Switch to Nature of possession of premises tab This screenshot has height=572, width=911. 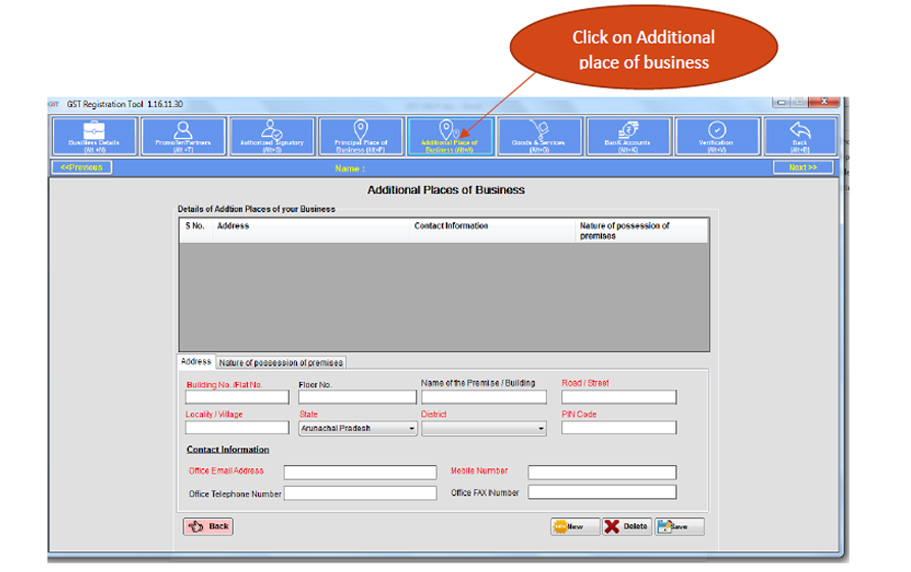coord(281,362)
